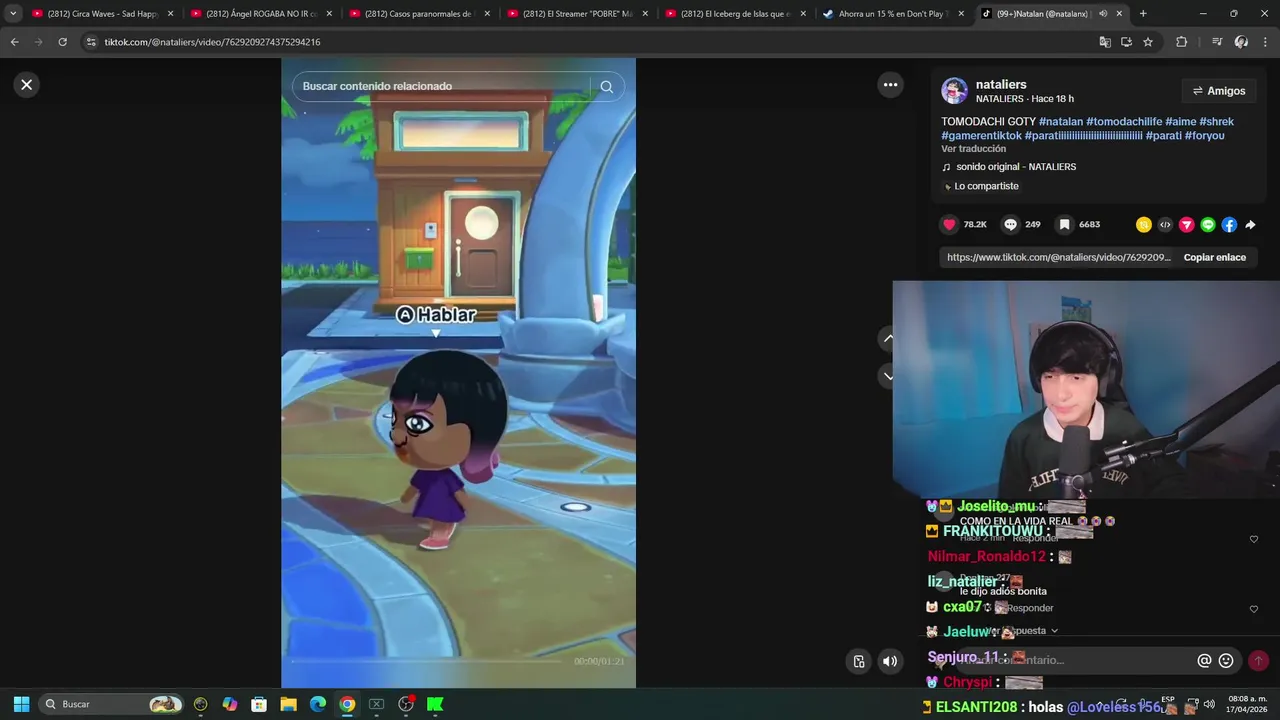Viewport: 1280px width, 720px height.
Task: Switch to 'Casos paranormales' tab
Action: click(x=418, y=14)
